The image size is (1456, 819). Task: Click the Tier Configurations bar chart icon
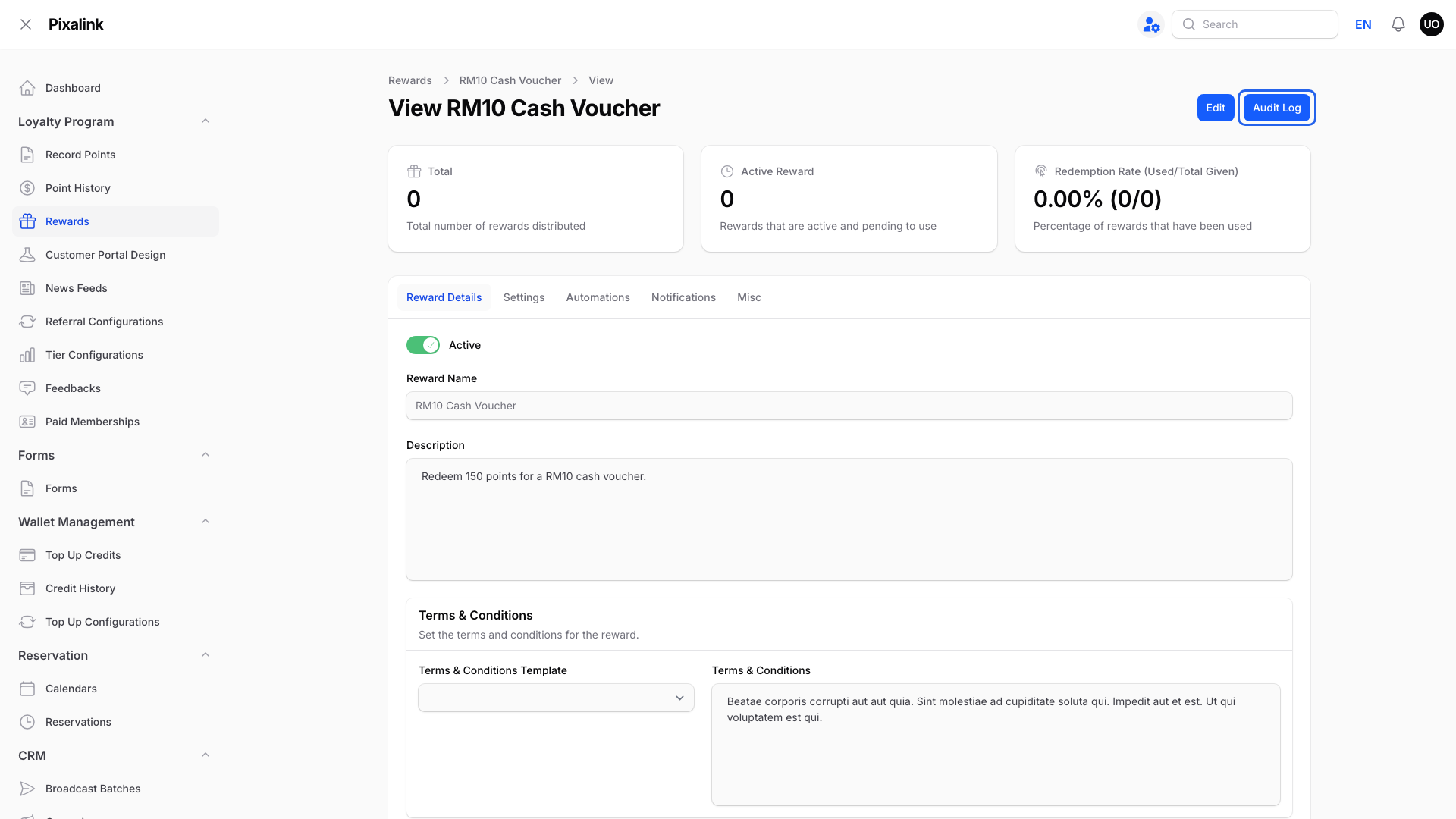[x=27, y=355]
